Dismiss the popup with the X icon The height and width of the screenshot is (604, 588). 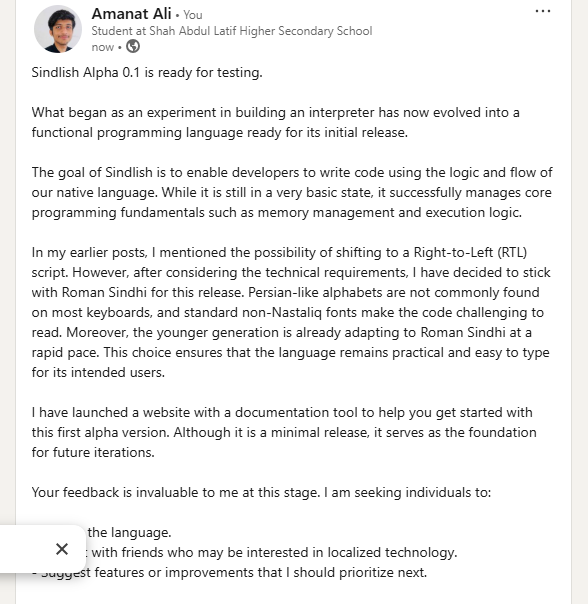pyautogui.click(x=62, y=549)
